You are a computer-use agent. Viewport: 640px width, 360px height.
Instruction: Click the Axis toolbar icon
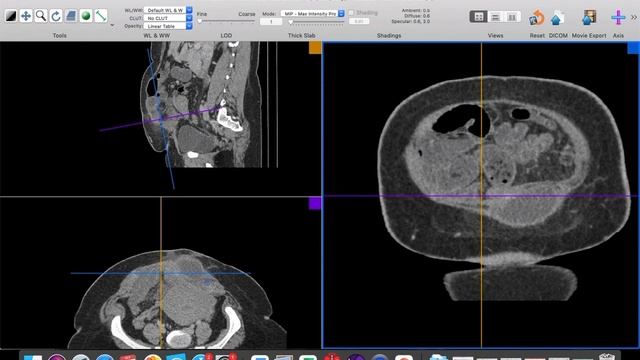[x=618, y=18]
